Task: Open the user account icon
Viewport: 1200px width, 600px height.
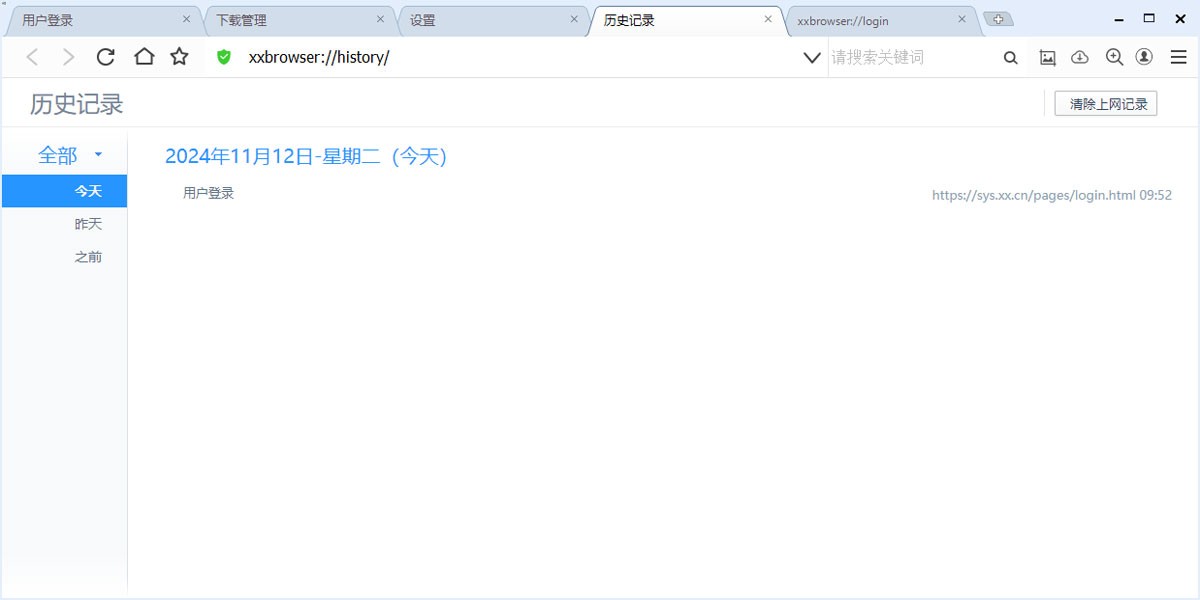Action: pos(1144,57)
